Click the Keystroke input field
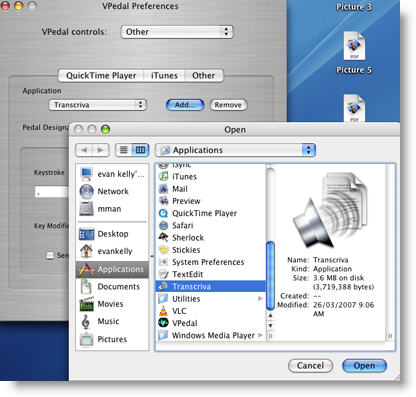Image resolution: width=416 pixels, height=397 pixels. (x=51, y=192)
